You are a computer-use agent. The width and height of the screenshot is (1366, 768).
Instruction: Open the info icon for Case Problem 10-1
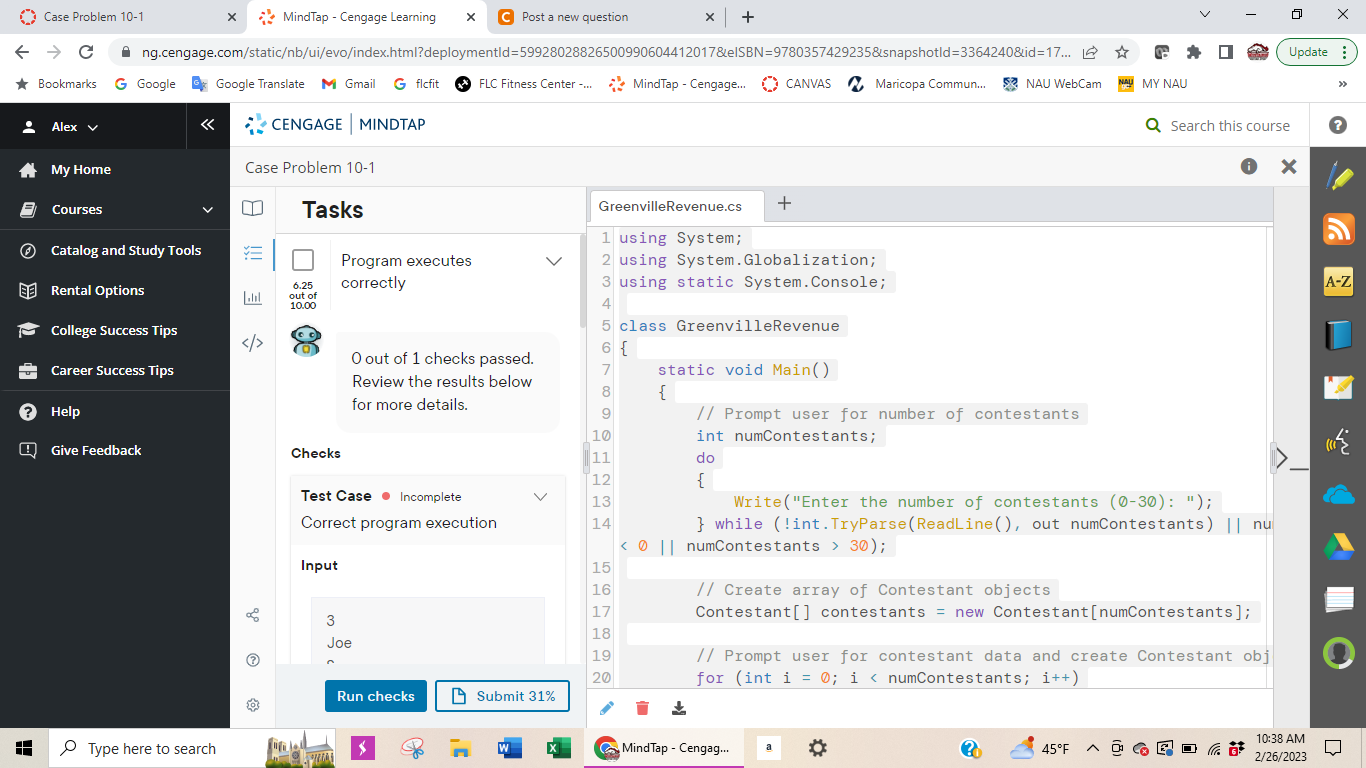[1249, 166]
